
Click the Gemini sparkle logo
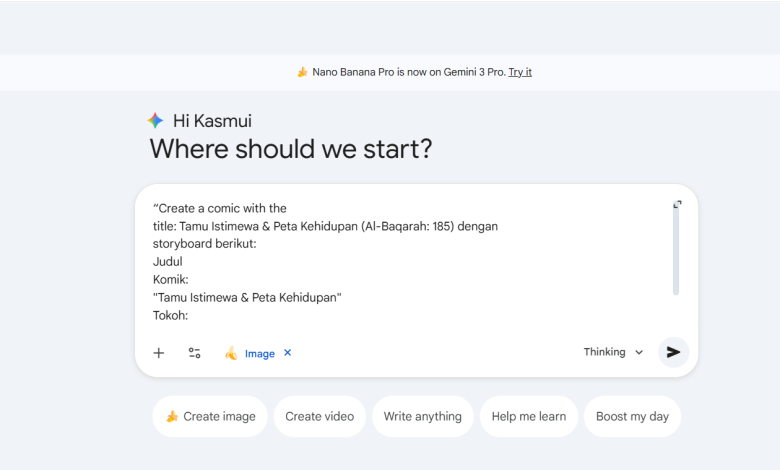[155, 121]
